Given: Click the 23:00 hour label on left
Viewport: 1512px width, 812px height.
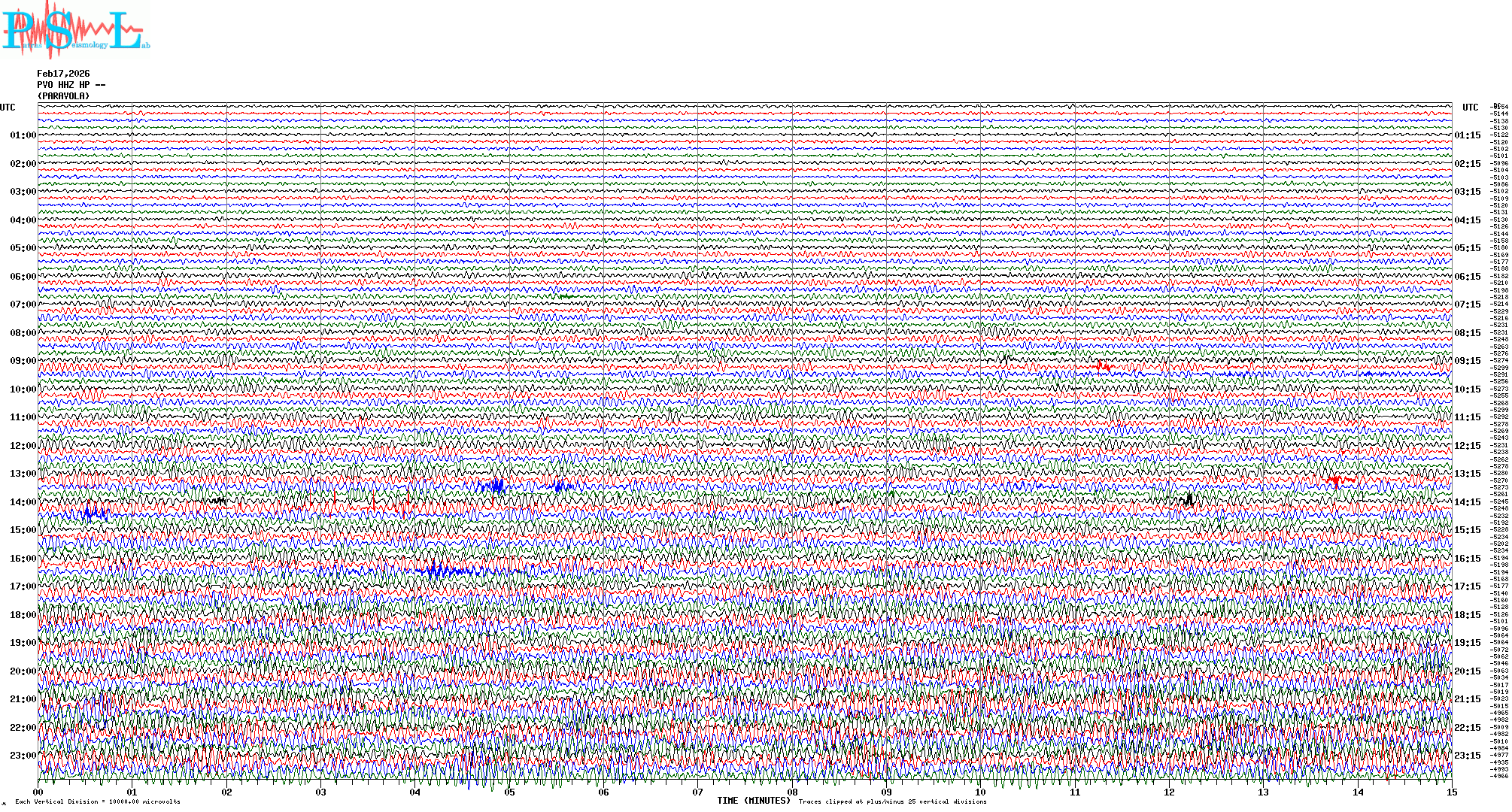Looking at the screenshot, I should [23, 756].
